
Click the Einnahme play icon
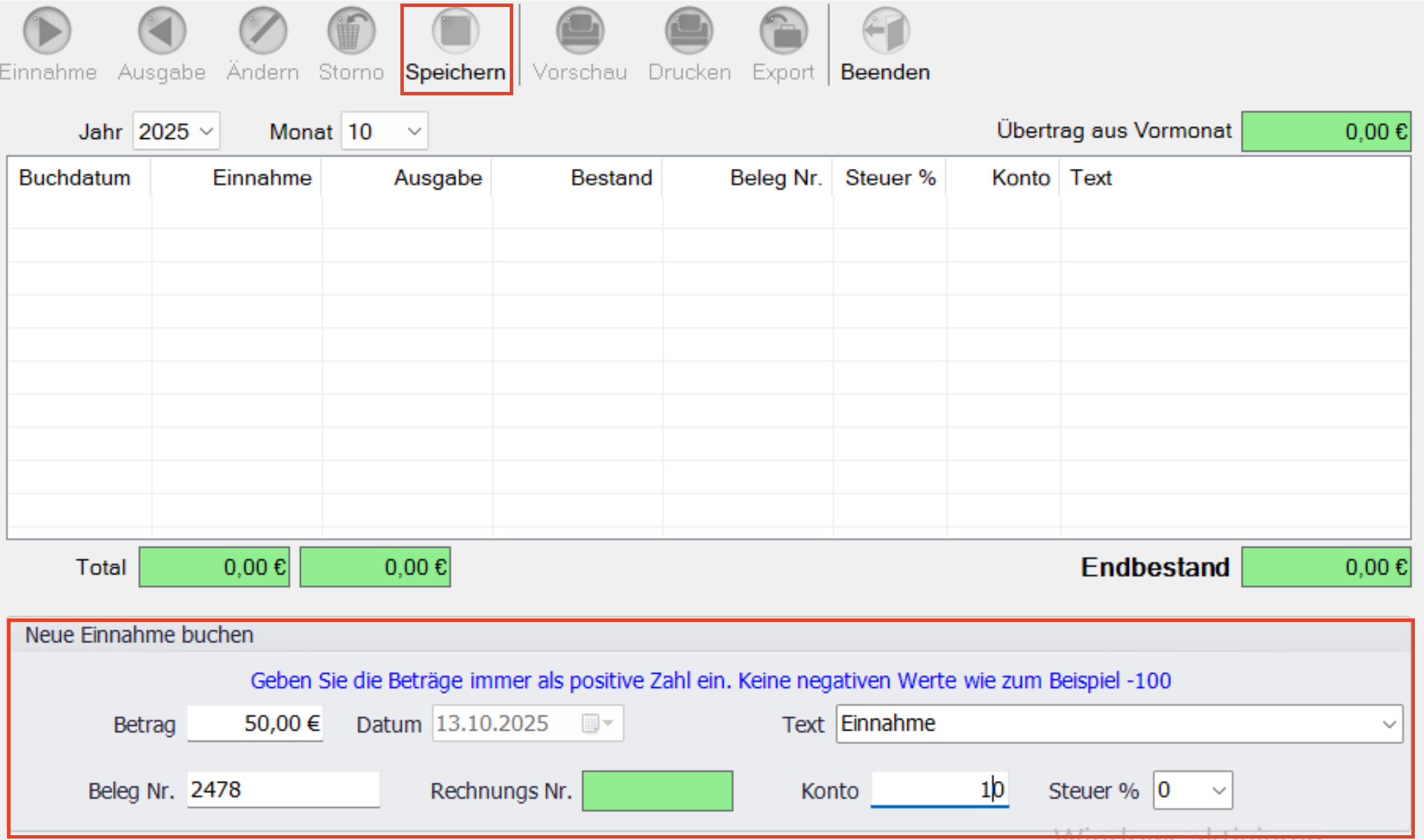click(47, 32)
